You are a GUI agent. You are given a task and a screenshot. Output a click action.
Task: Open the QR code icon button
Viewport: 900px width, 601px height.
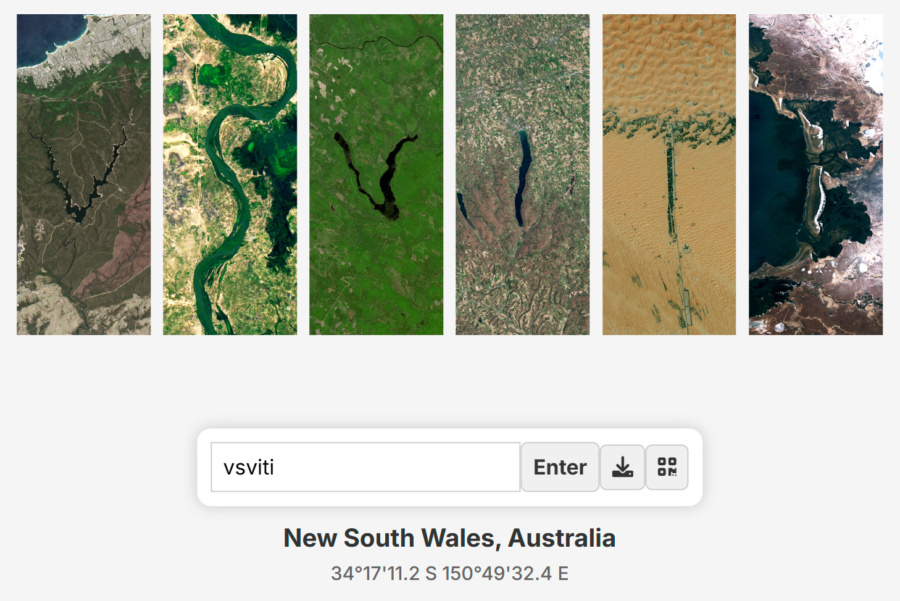pyautogui.click(x=667, y=467)
